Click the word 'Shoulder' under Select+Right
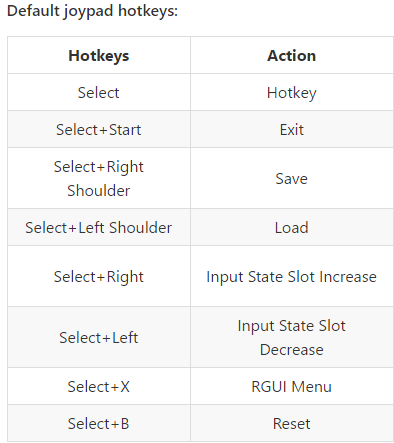Viewport: 394px width, 443px height. 99,191
